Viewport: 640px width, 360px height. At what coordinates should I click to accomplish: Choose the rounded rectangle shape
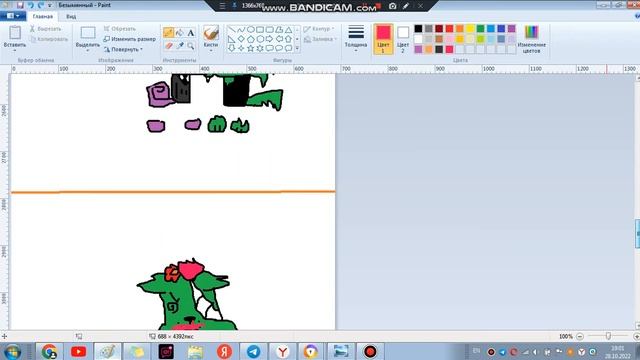[269, 30]
